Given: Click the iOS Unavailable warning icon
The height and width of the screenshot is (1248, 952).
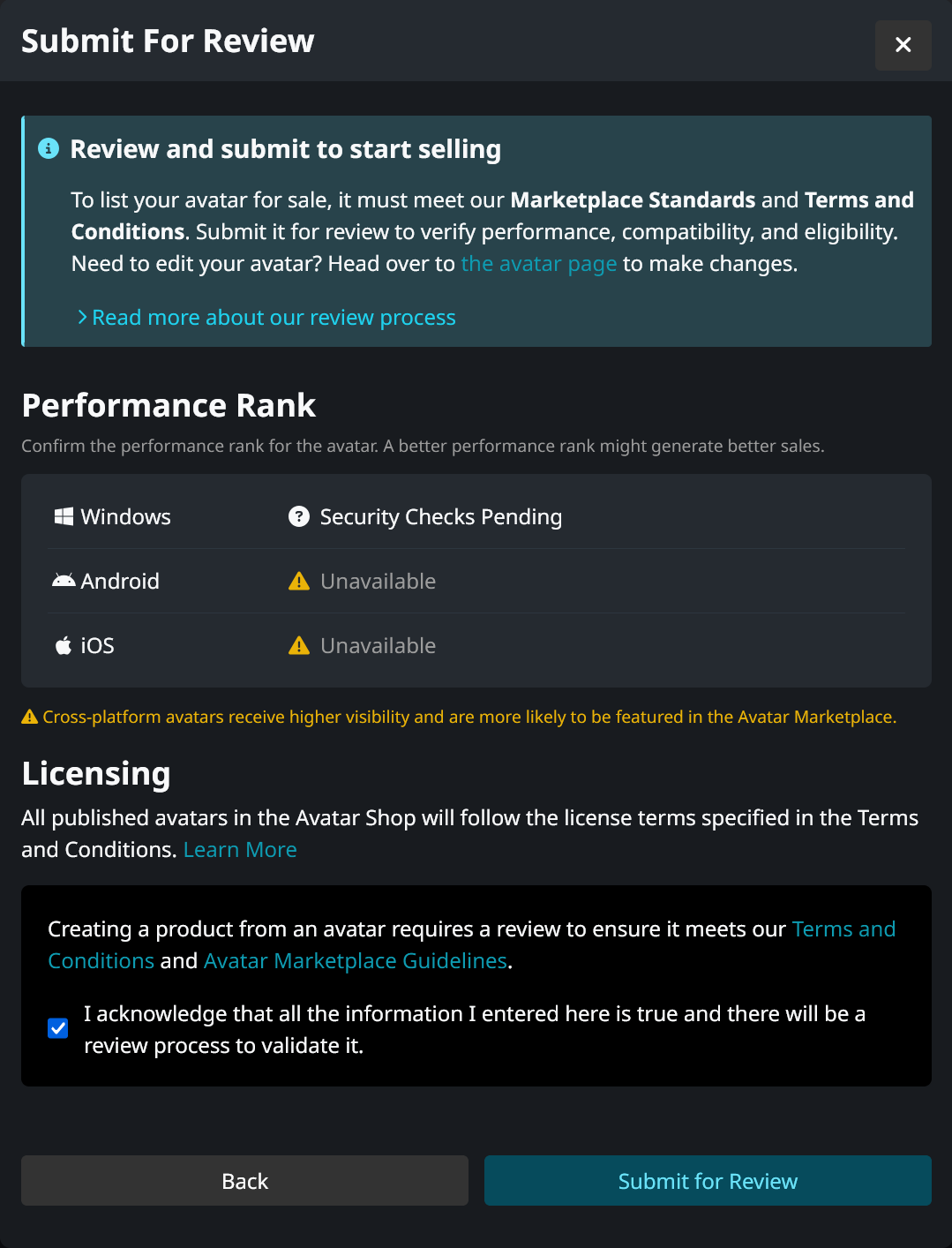Looking at the screenshot, I should click(x=299, y=645).
